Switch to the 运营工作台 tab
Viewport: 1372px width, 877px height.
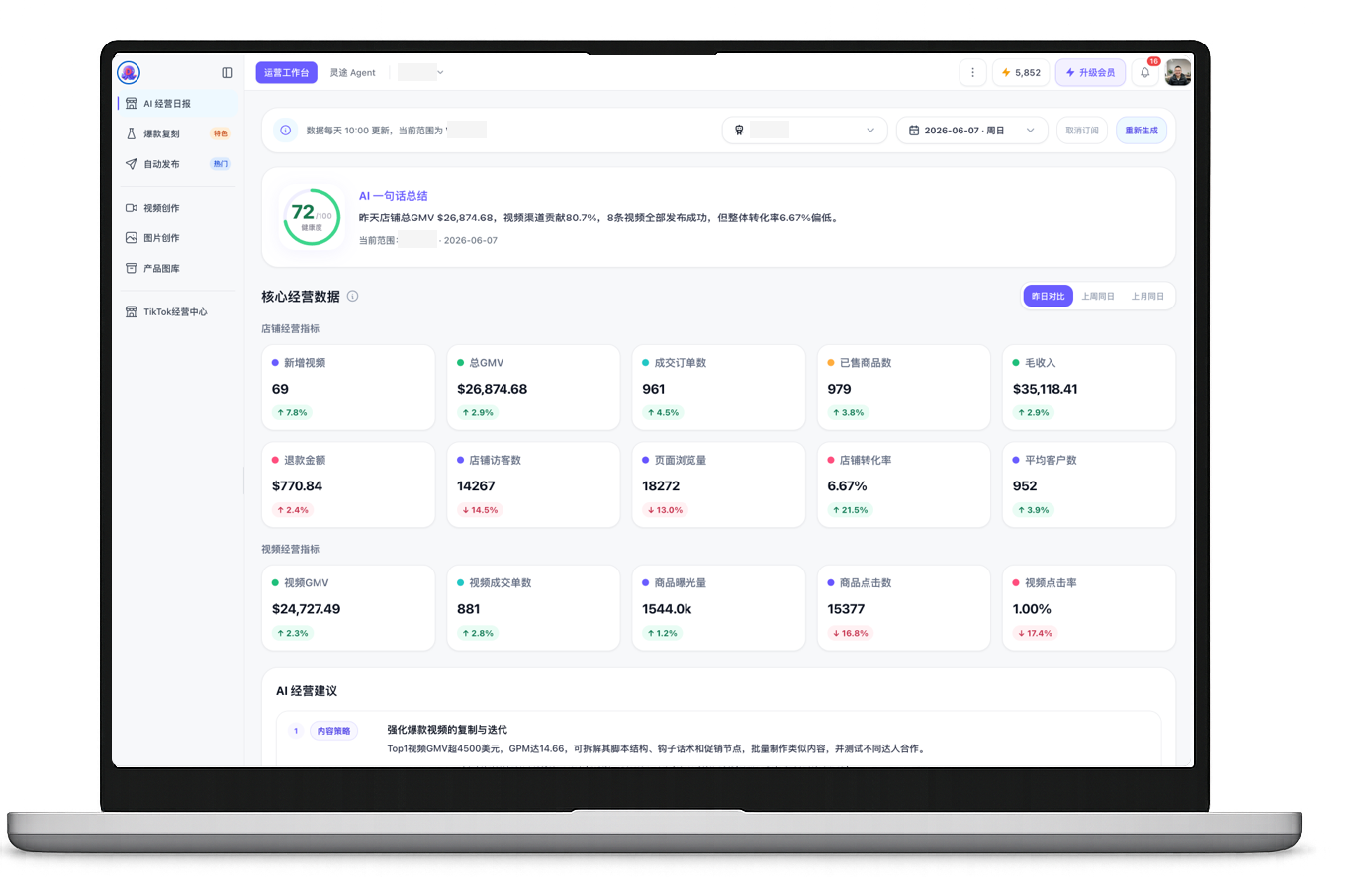287,72
